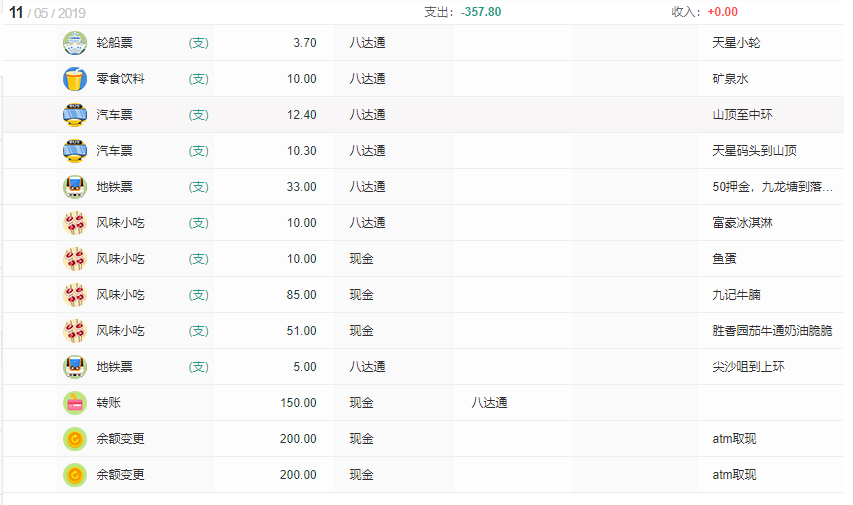Image resolution: width=853 pixels, height=505 pixels.
Task: Click the 富豪冰淇淋 note
Action: [742, 223]
